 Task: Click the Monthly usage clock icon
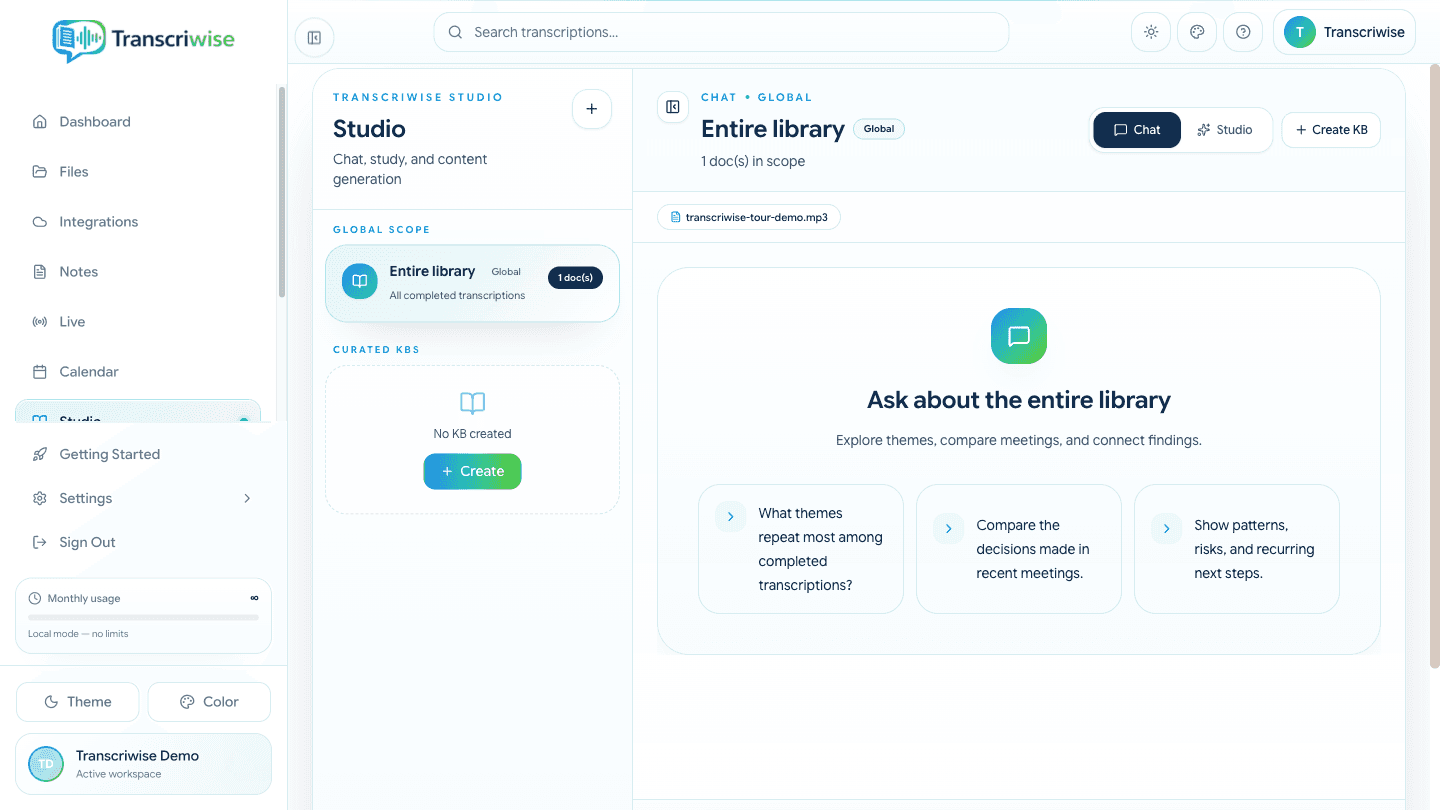(36, 598)
